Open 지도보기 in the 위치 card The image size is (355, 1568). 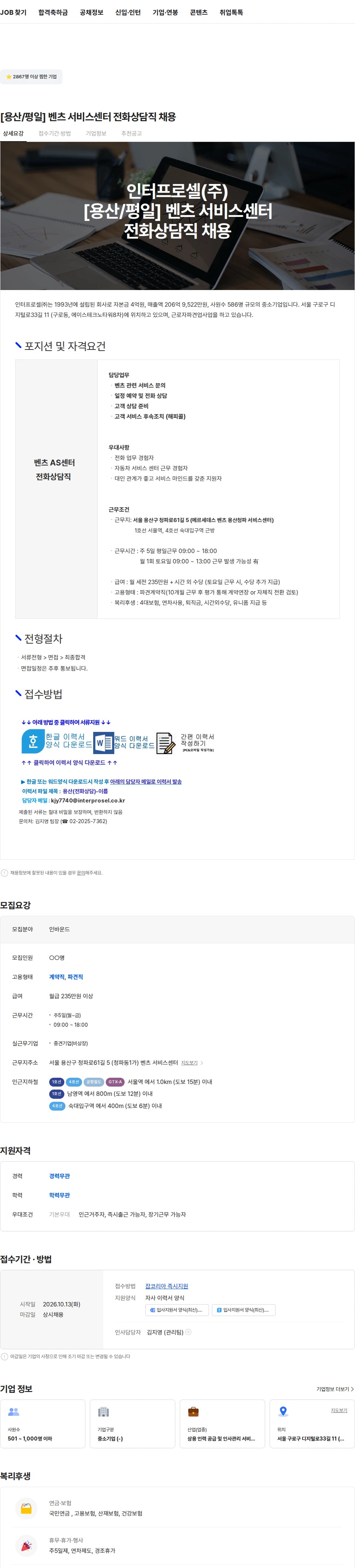pyautogui.click(x=339, y=1410)
